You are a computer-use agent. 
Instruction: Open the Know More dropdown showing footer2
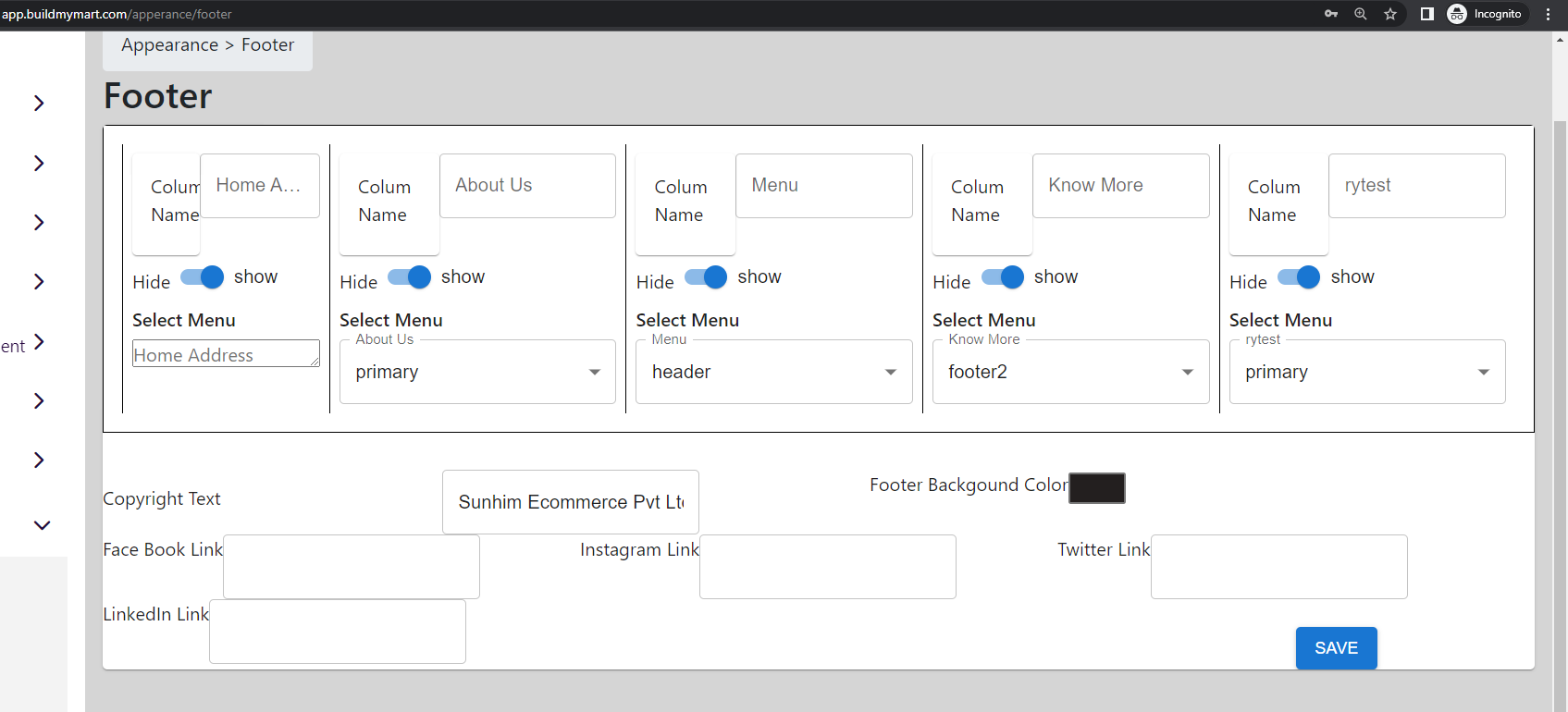coord(1071,372)
